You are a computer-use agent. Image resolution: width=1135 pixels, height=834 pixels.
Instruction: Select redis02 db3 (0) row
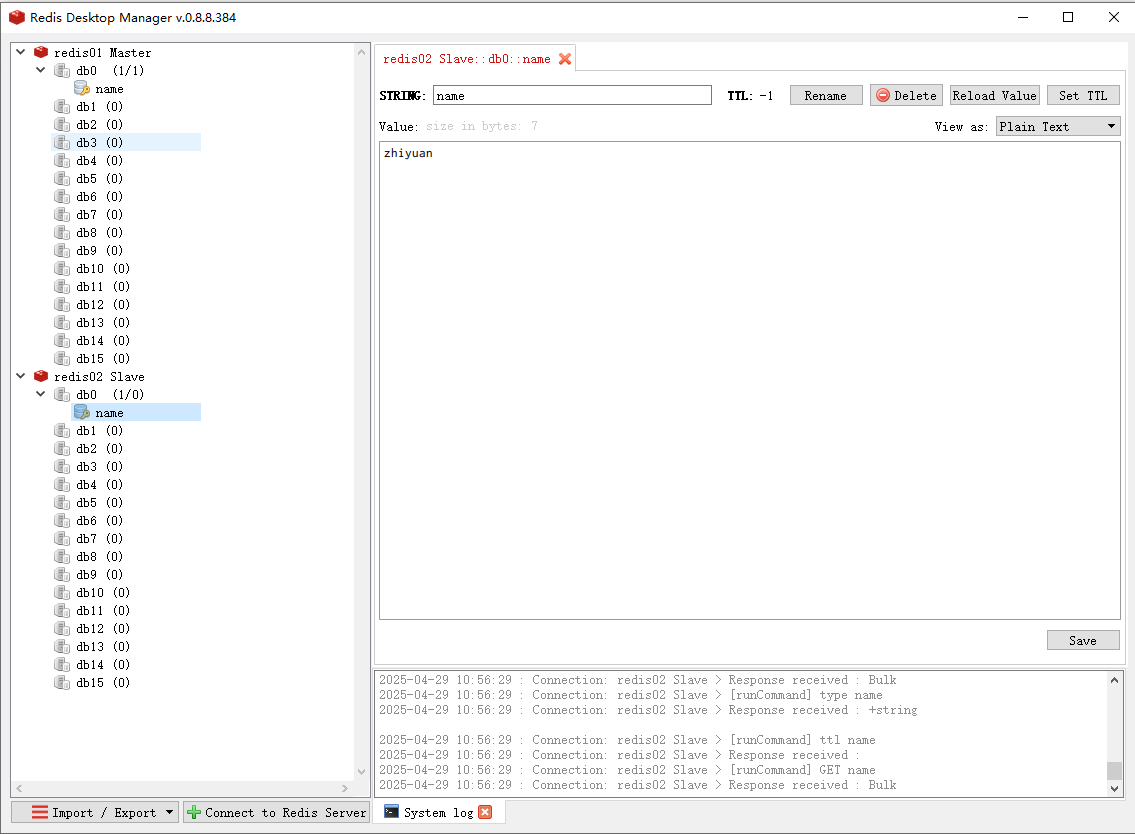(x=100, y=467)
